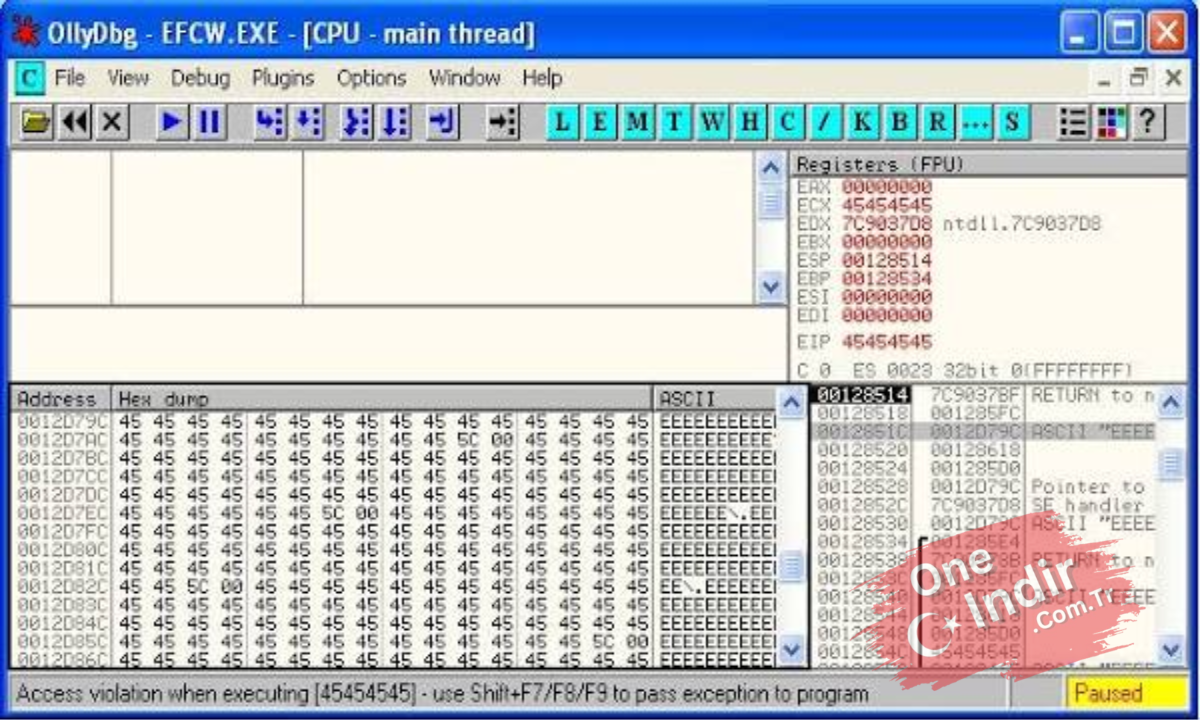The image size is (1200, 720).
Task: Pause execution with the pause icon
Action: point(209,122)
